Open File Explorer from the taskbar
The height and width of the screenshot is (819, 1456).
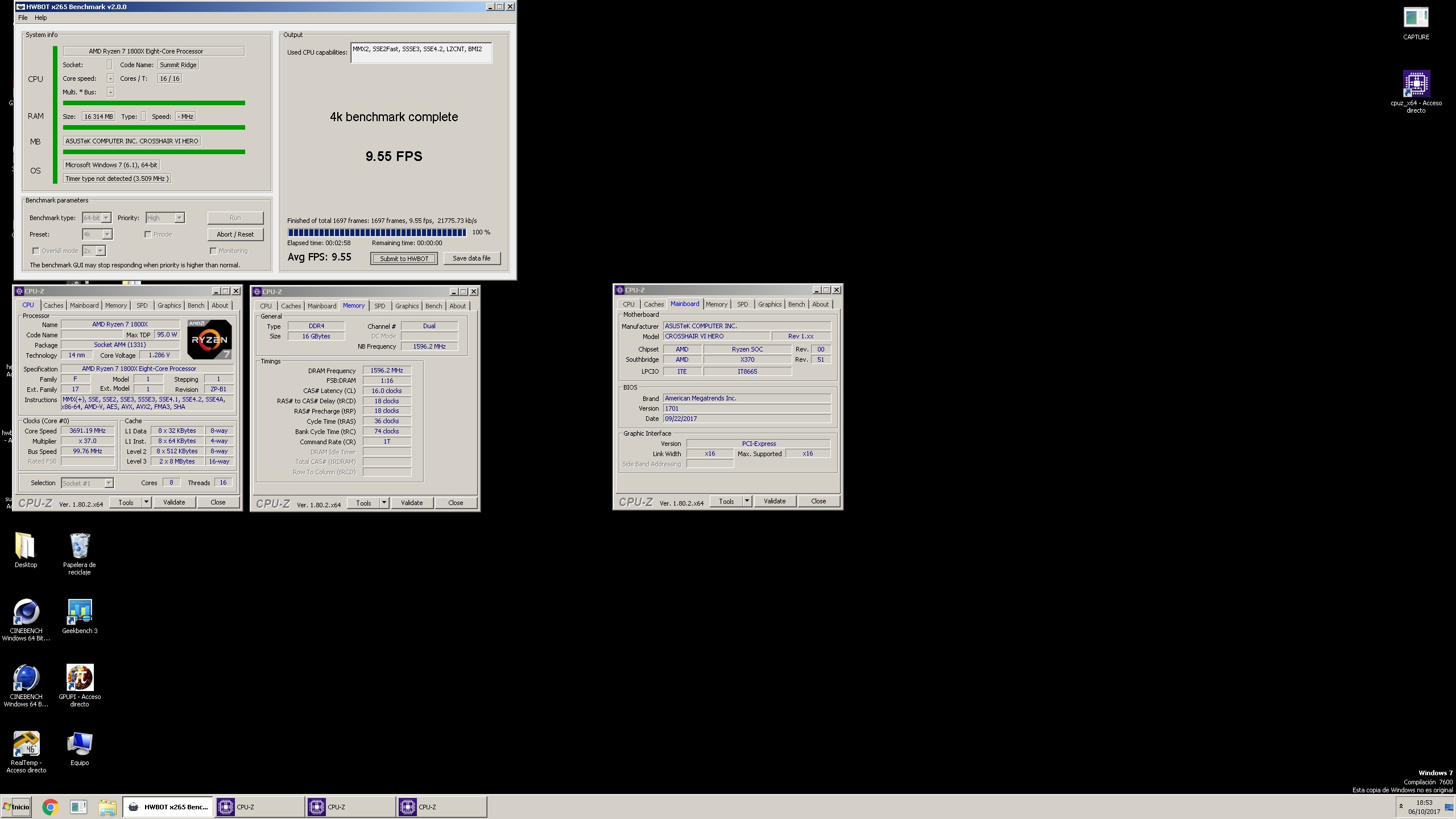[107, 806]
